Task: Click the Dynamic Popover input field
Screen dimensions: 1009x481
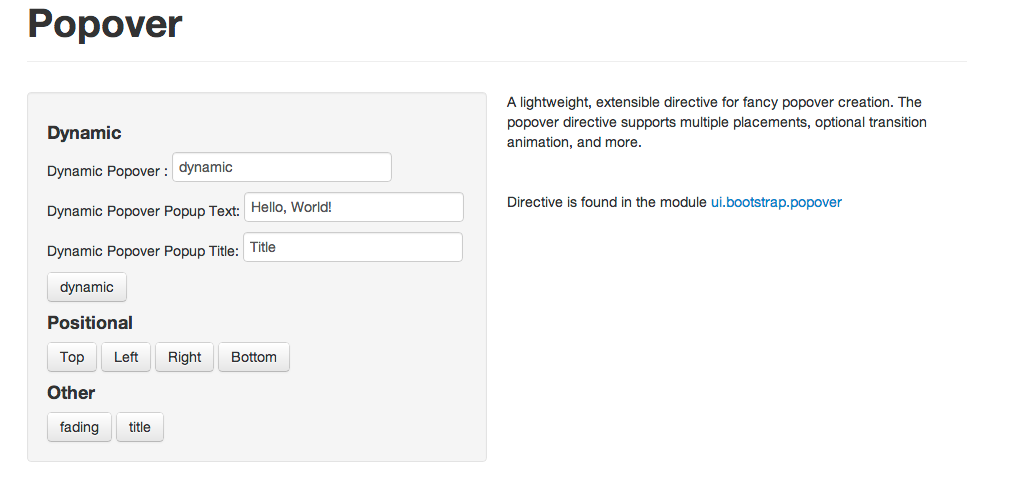Action: pos(282,167)
